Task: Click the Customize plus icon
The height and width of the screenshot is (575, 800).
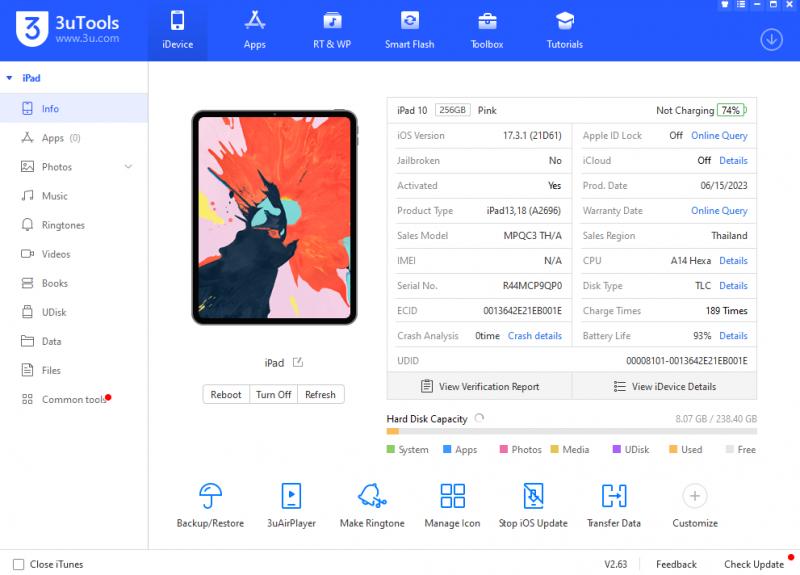Action: pyautogui.click(x=694, y=495)
